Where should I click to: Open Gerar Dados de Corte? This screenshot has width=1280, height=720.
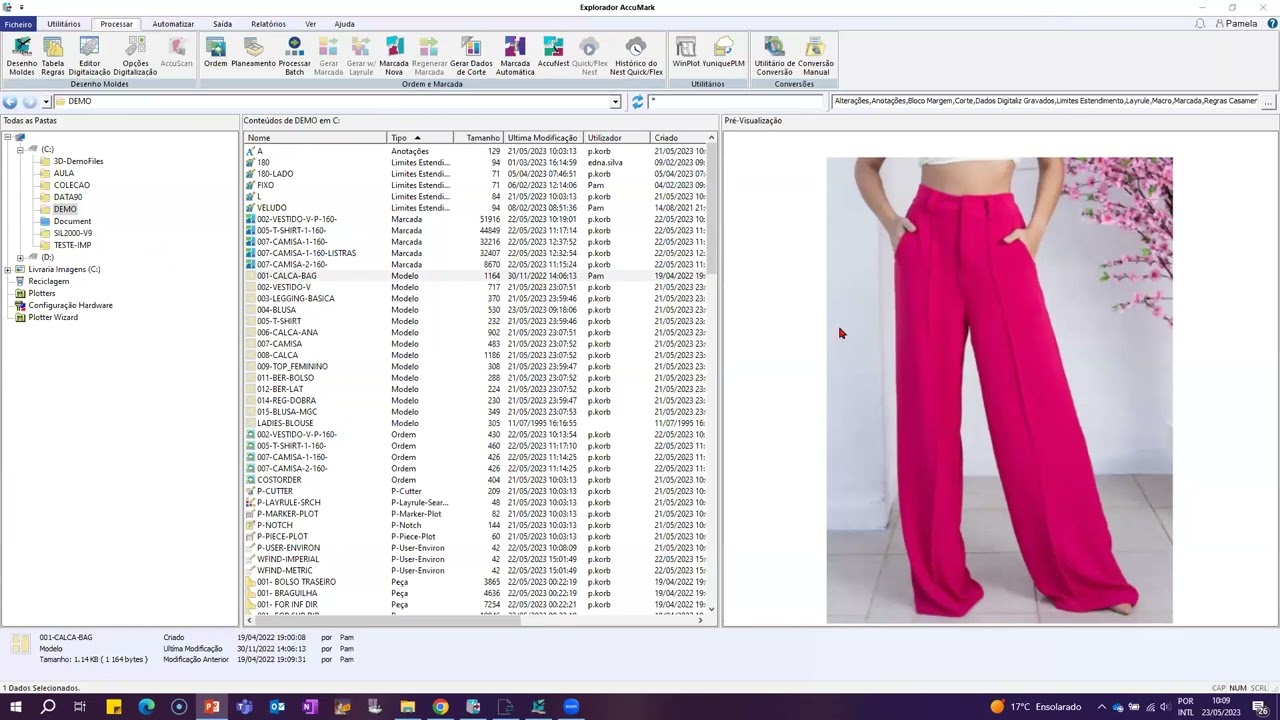click(x=471, y=55)
